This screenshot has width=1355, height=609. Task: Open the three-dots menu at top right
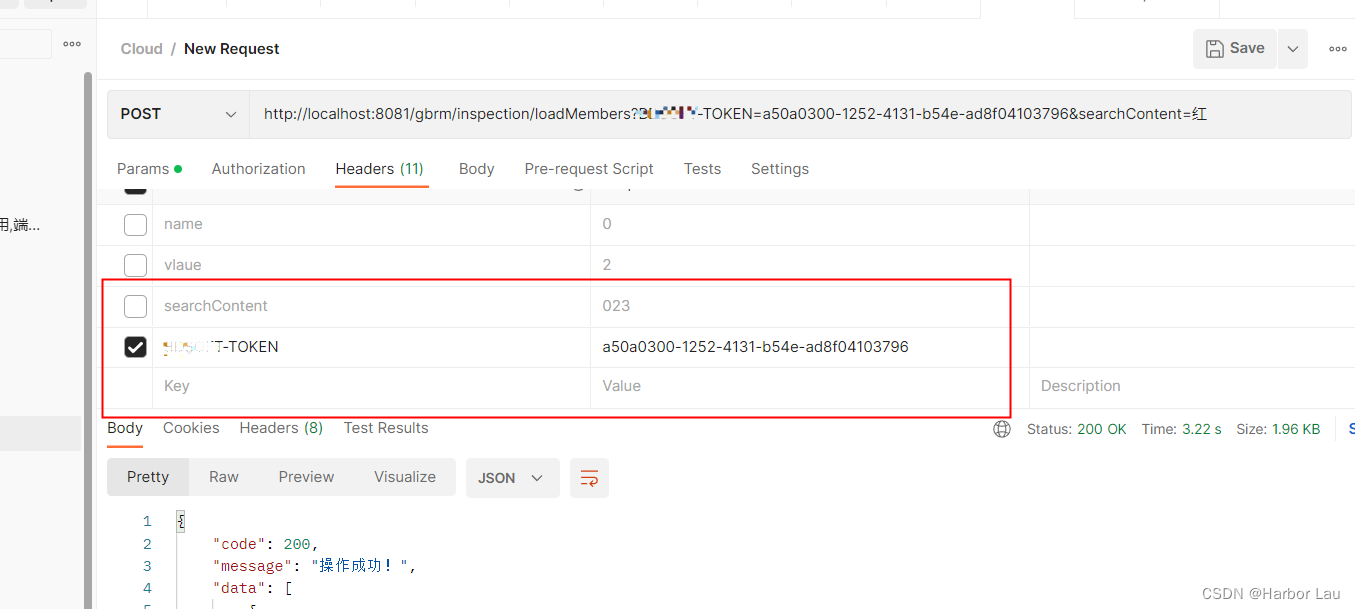(1337, 48)
